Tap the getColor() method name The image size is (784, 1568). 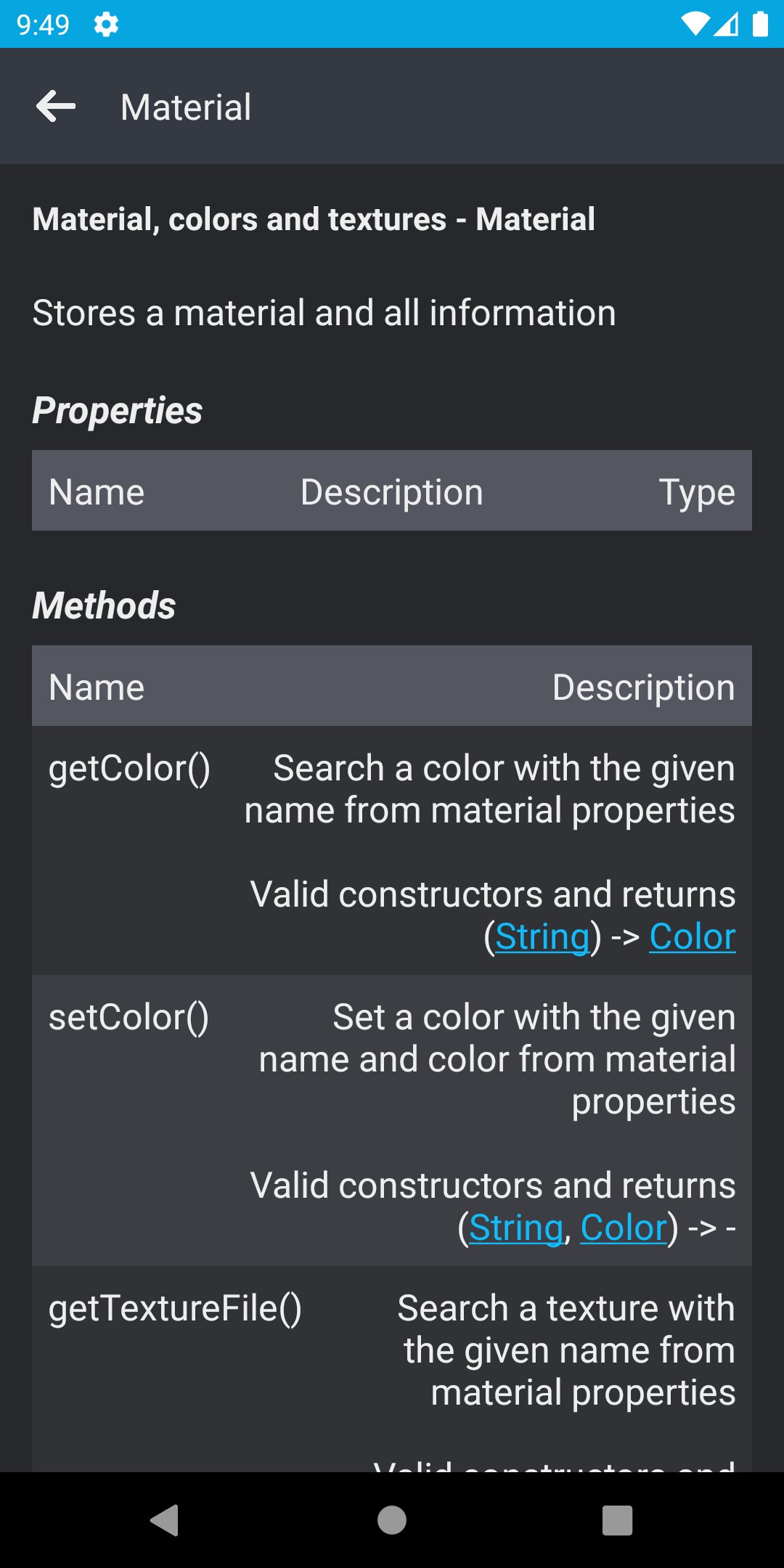(129, 768)
